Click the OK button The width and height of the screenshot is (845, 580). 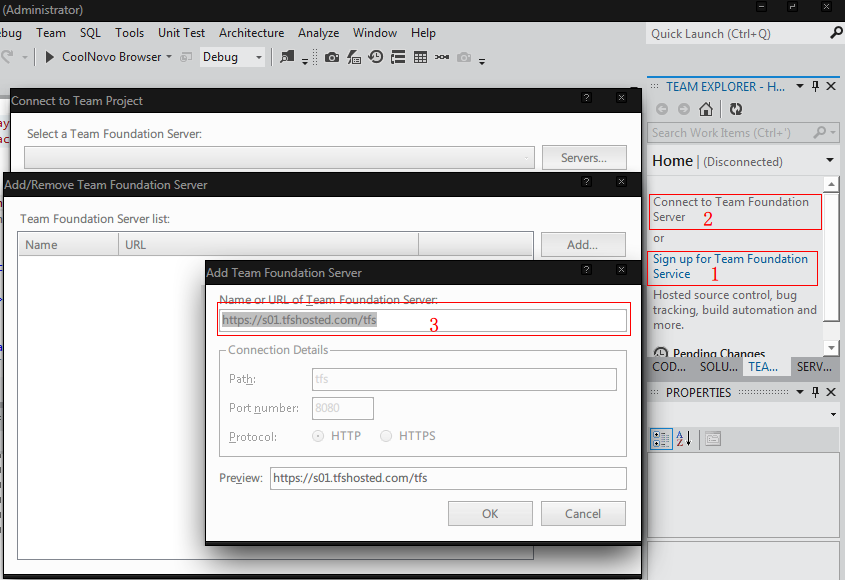point(490,513)
